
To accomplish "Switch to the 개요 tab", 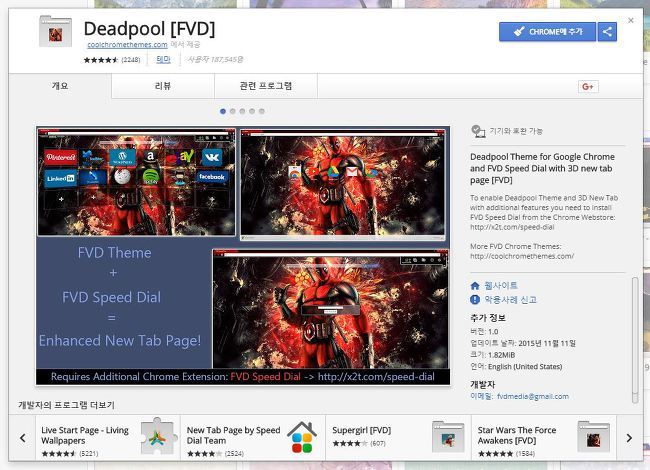I will pyautogui.click(x=60, y=86).
